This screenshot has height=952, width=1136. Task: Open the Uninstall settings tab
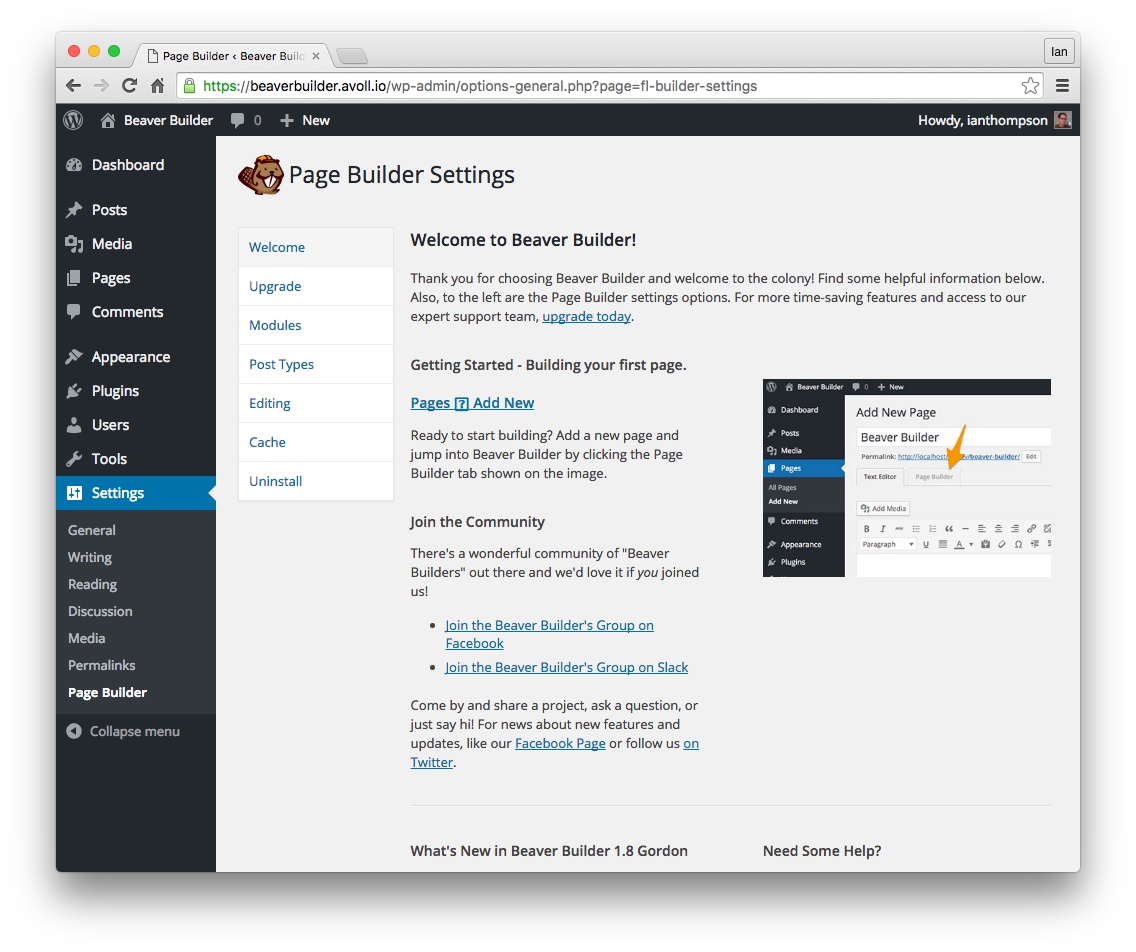click(316, 481)
